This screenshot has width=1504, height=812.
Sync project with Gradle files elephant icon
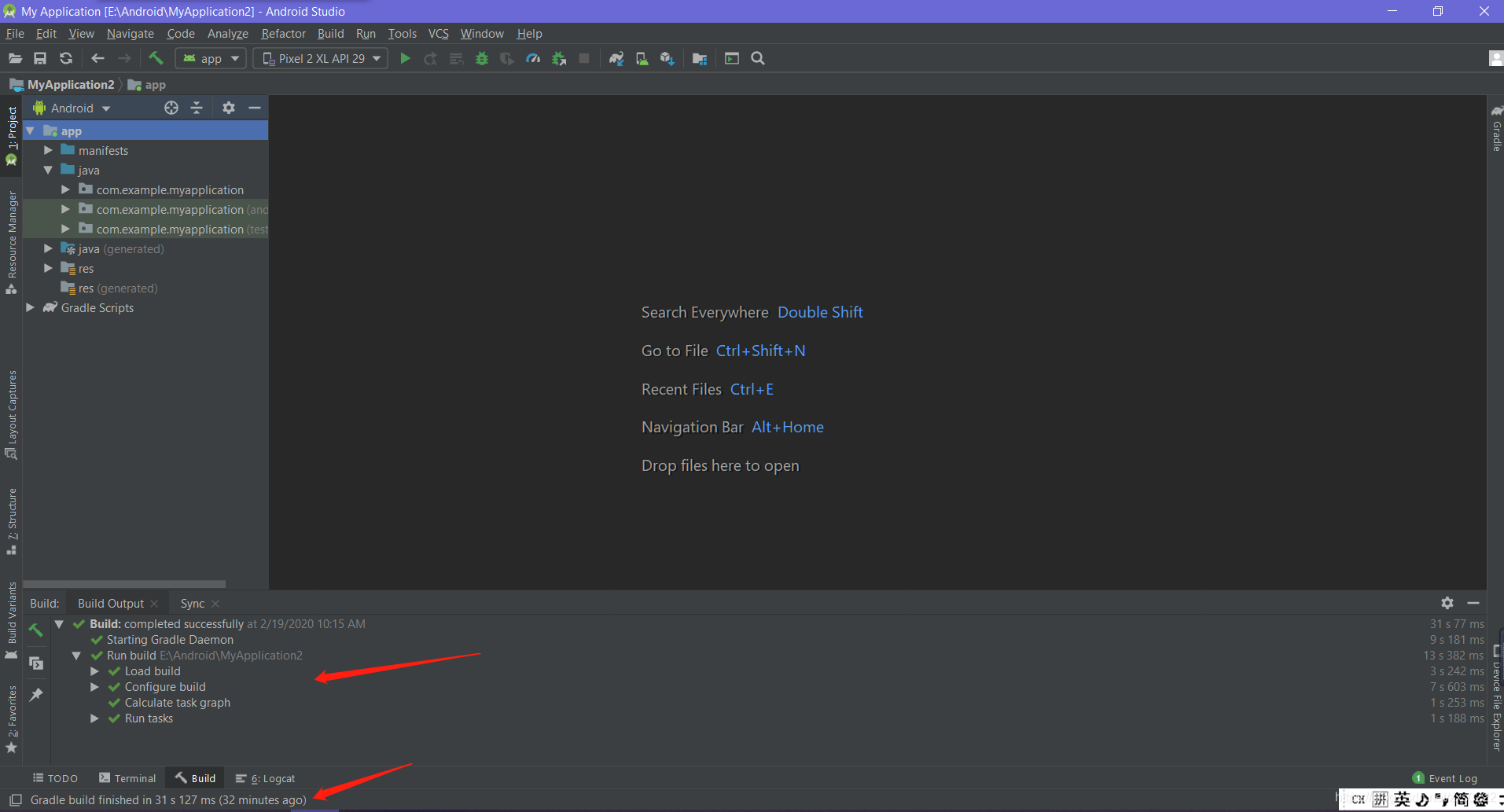click(616, 58)
